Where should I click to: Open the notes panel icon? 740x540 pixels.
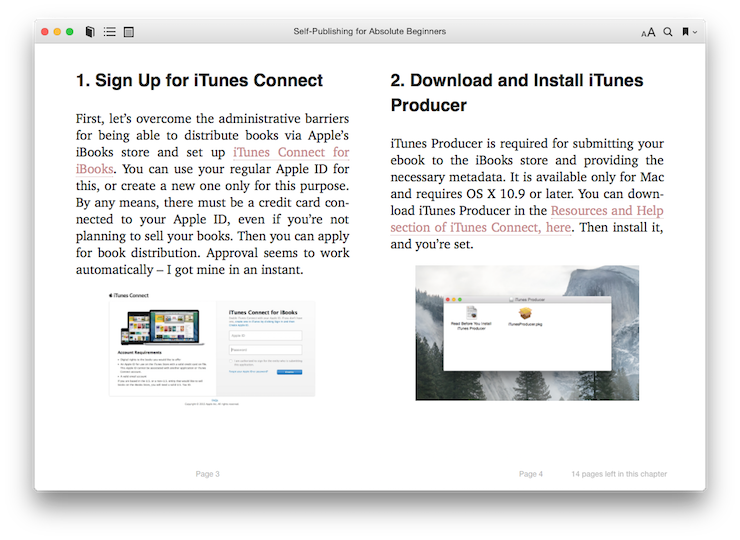coord(128,32)
